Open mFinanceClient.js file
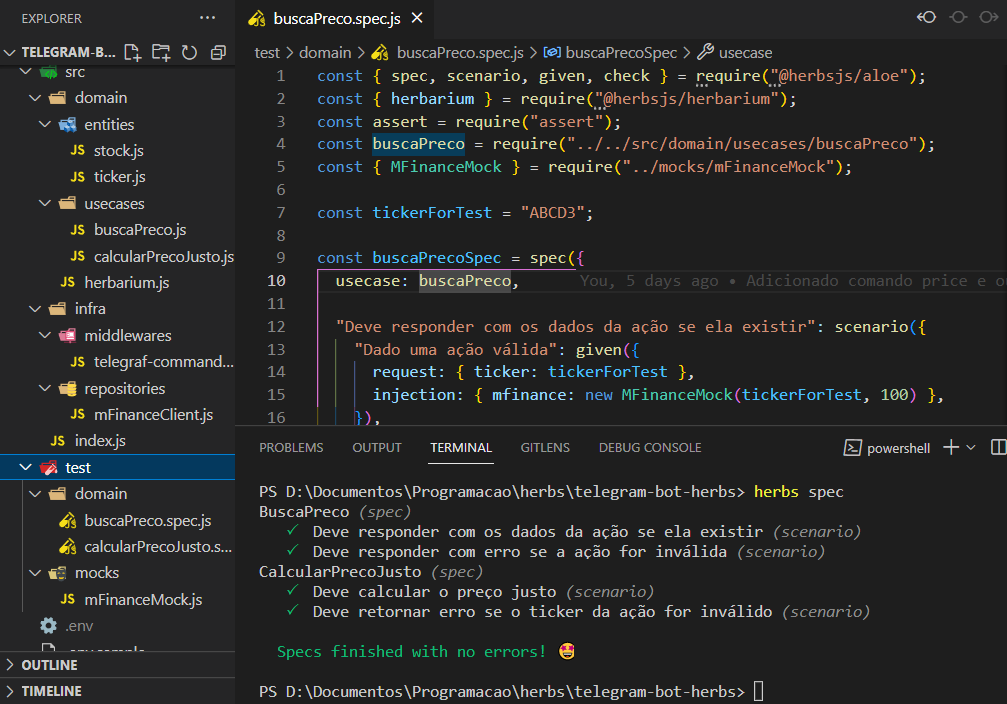Screen dimensions: 1007x704 tap(153, 414)
